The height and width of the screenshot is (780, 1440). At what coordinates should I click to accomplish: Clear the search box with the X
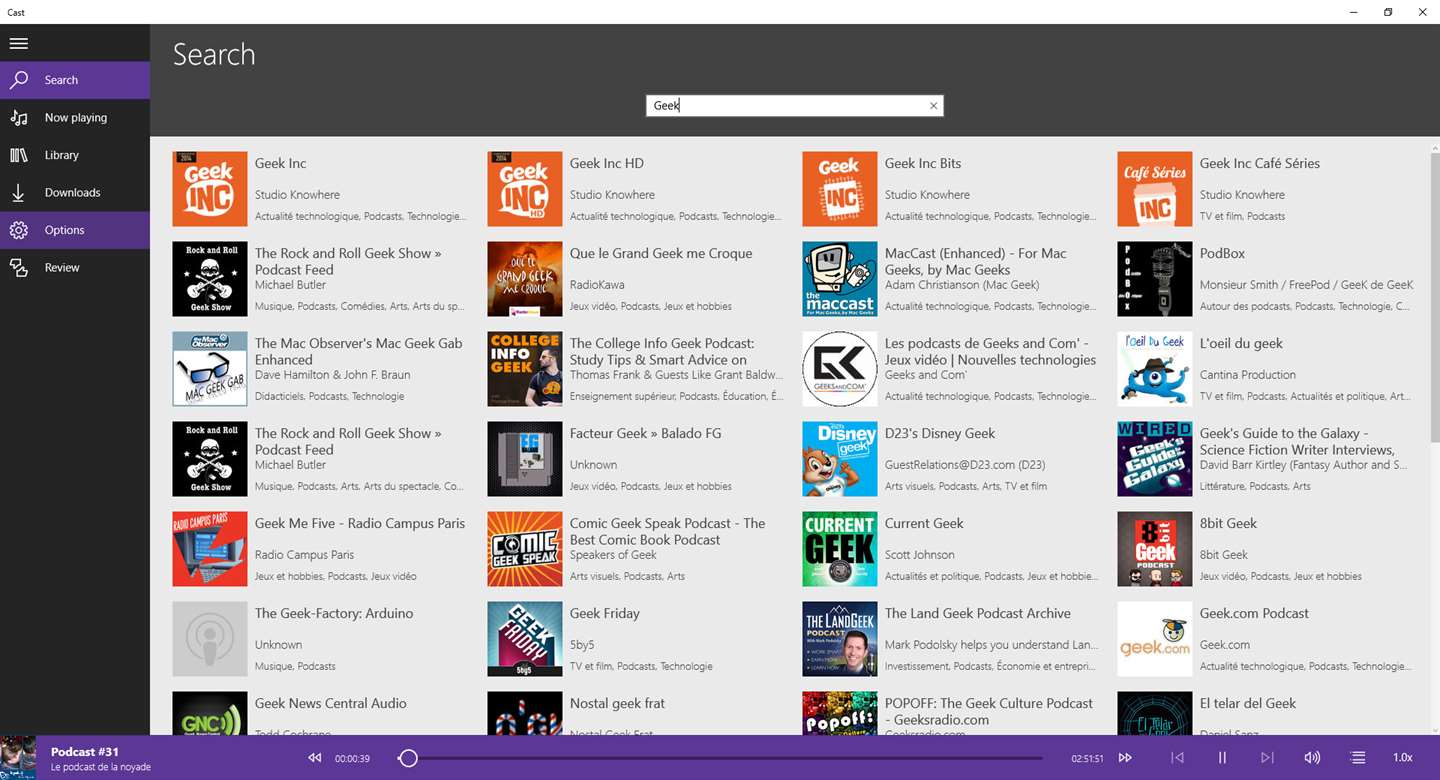[x=934, y=106]
